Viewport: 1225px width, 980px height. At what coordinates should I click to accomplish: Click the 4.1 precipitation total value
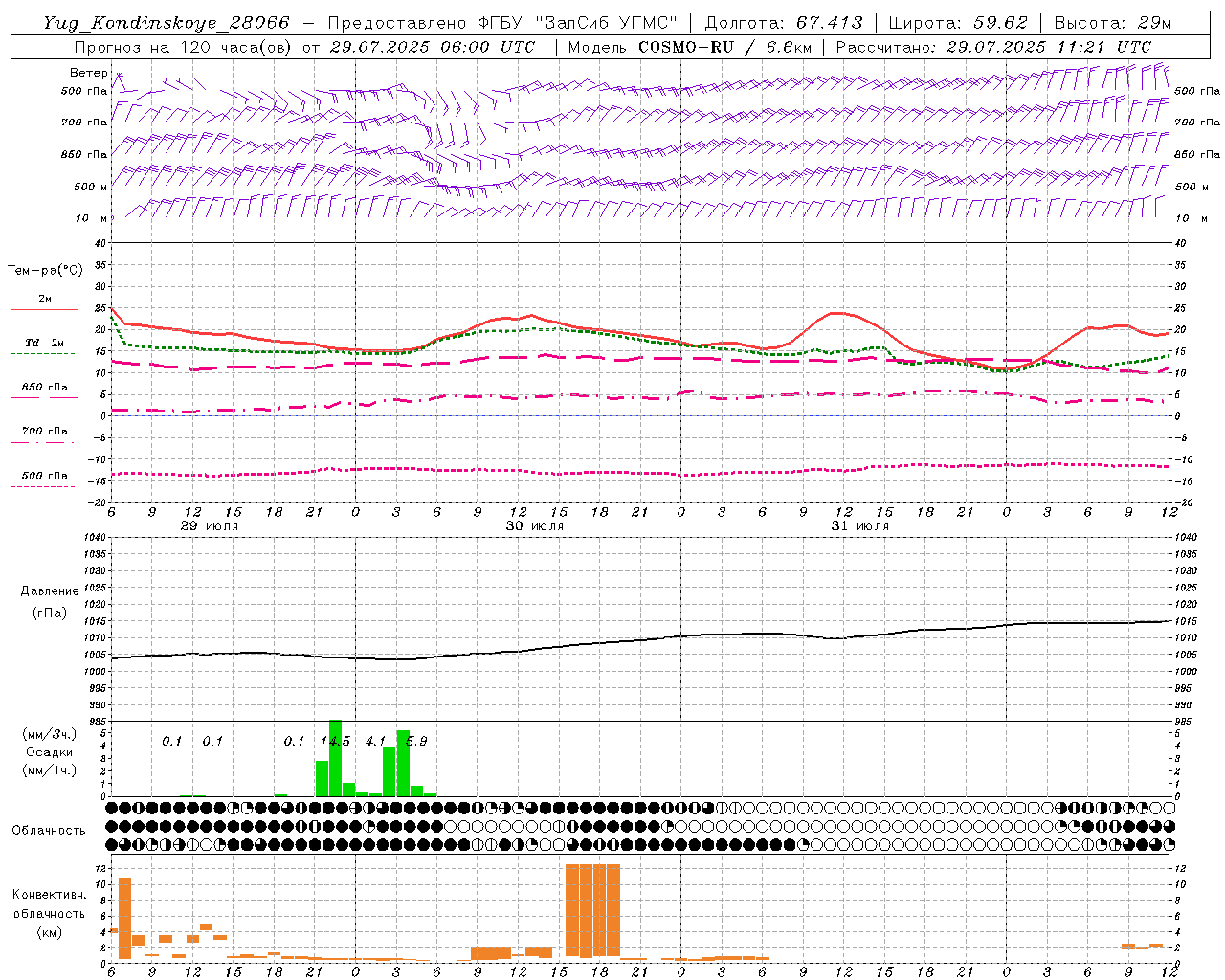click(x=375, y=741)
